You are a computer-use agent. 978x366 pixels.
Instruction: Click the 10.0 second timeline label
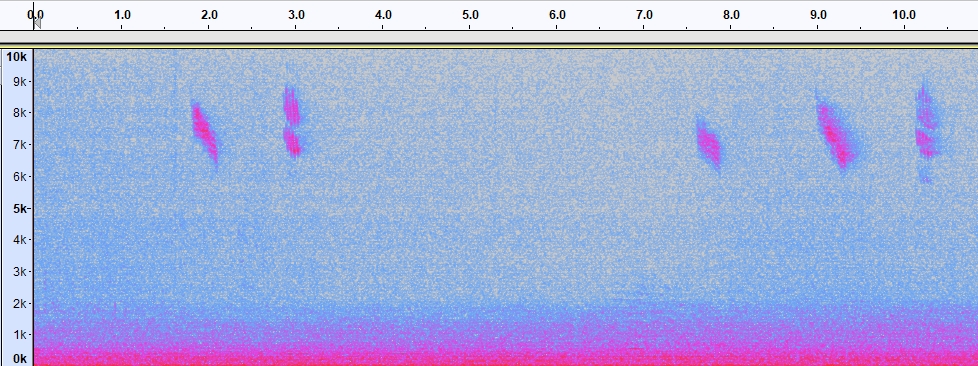click(x=904, y=14)
